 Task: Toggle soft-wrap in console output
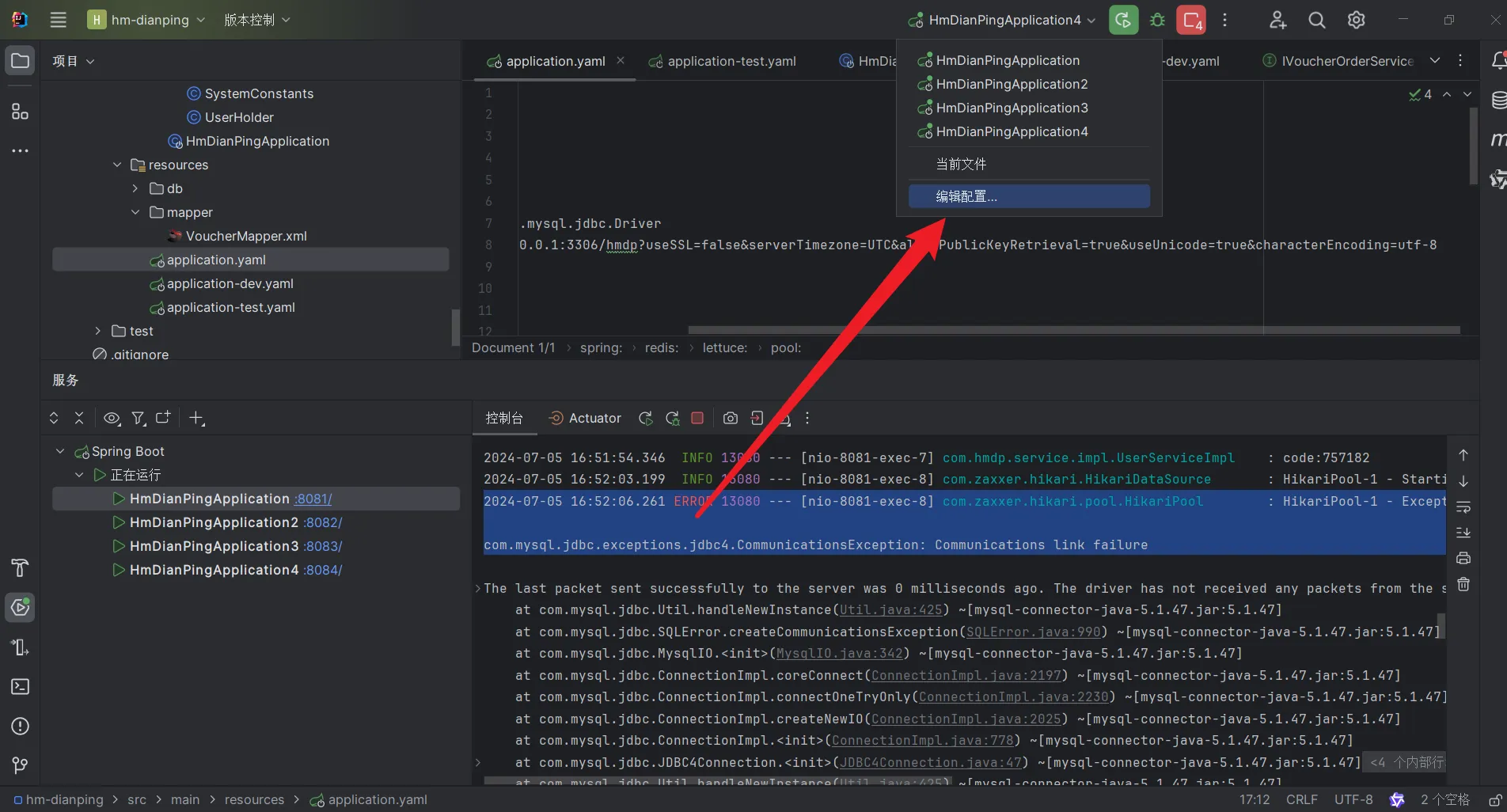pyautogui.click(x=1463, y=507)
